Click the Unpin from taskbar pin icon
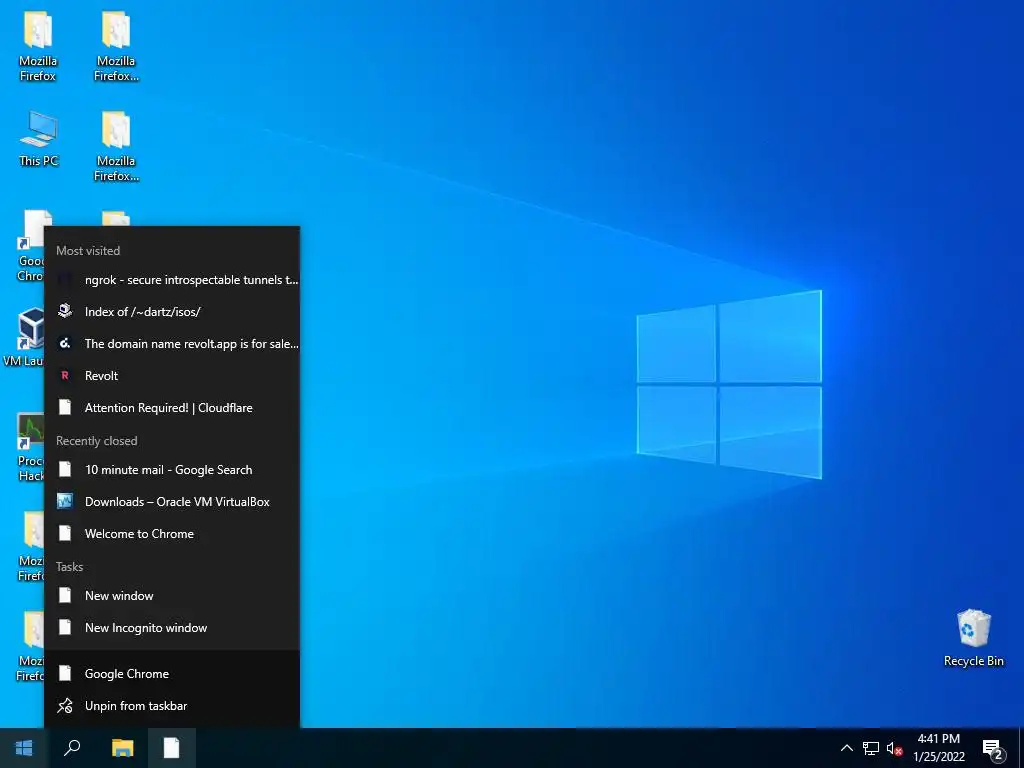Image resolution: width=1024 pixels, height=768 pixels. coord(65,705)
